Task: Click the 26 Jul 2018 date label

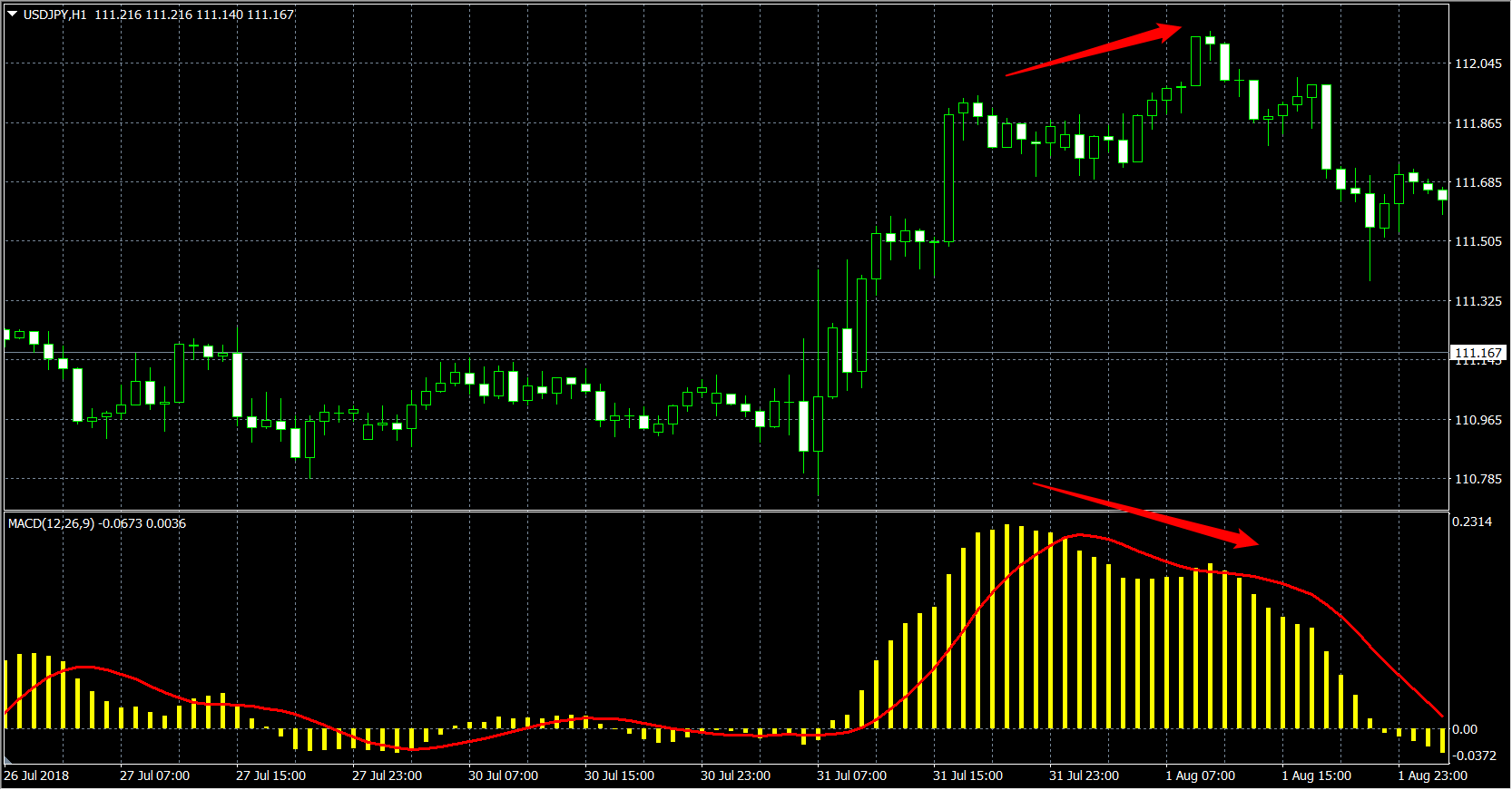Action: point(36,775)
